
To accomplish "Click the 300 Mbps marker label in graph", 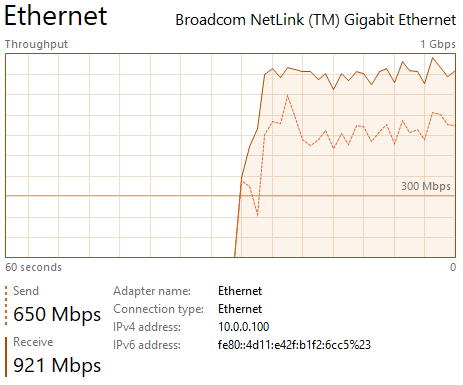I will pos(426,186).
